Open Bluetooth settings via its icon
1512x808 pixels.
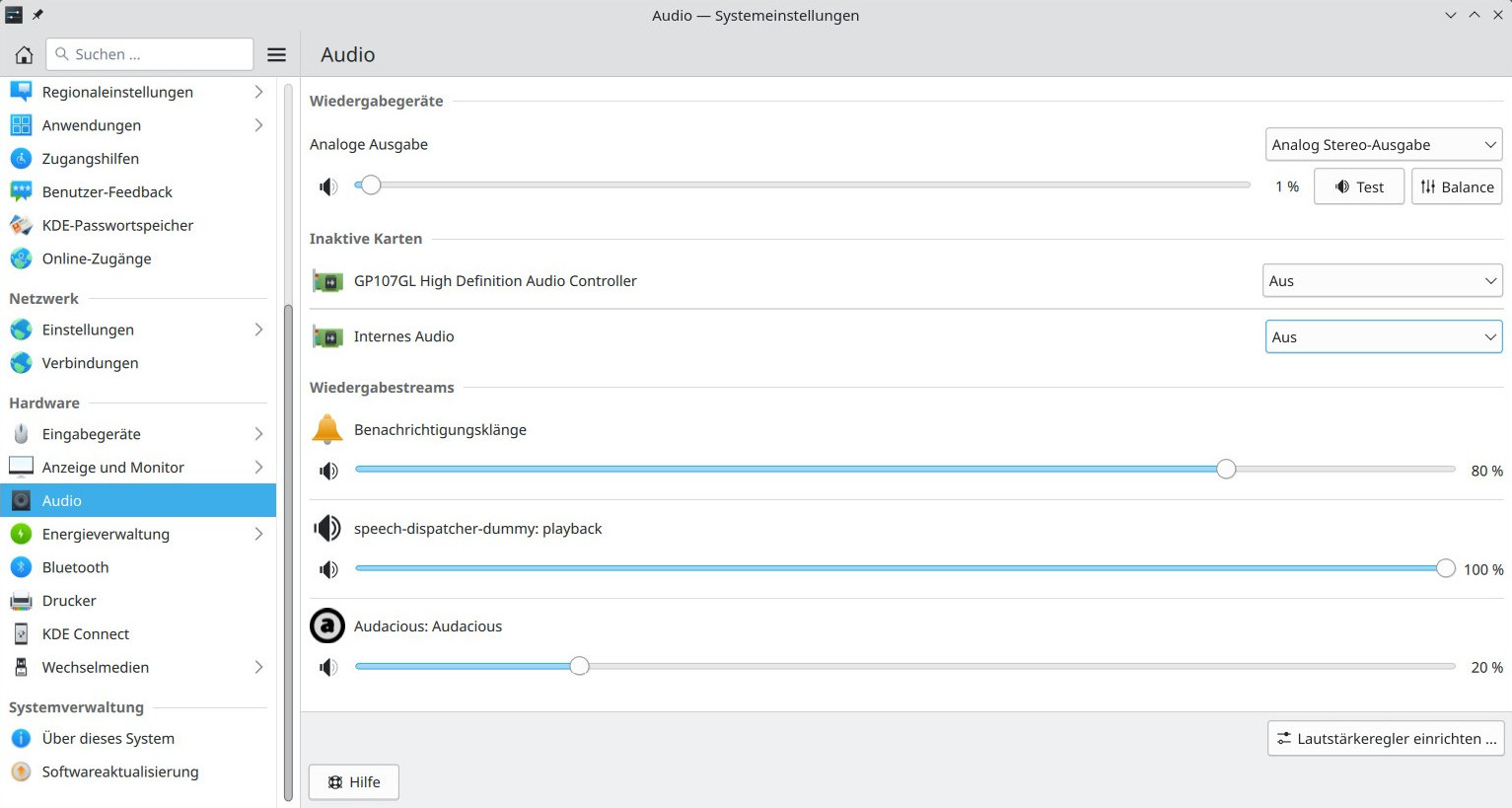tap(21, 567)
